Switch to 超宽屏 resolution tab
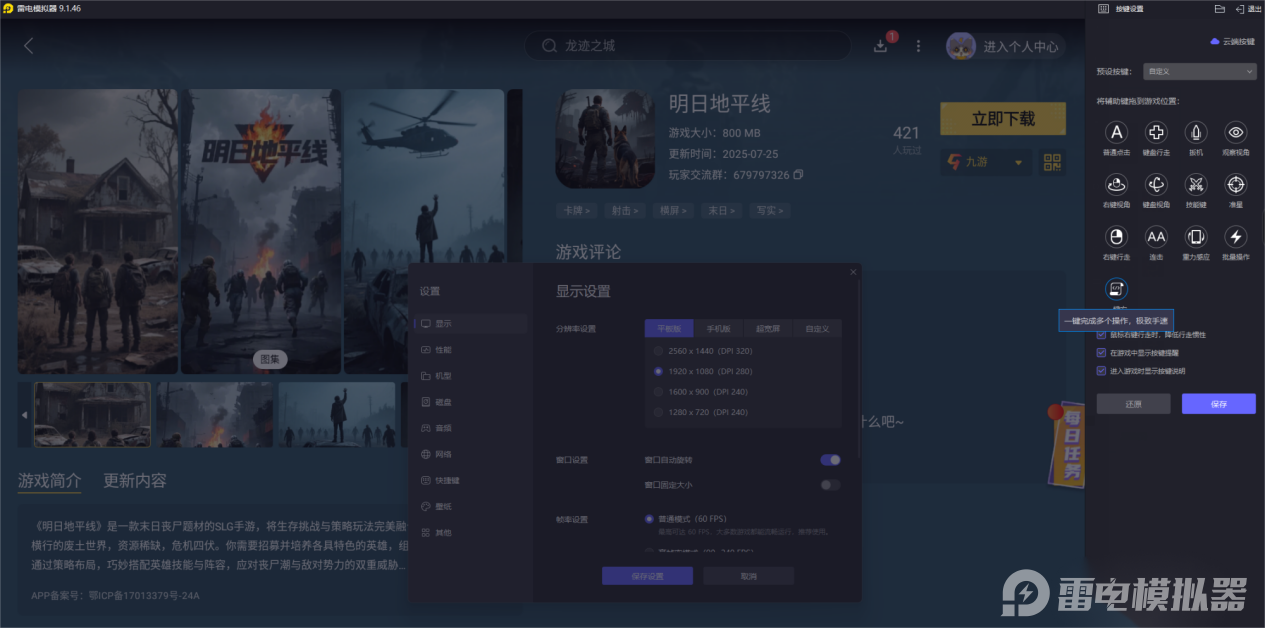Image resolution: width=1265 pixels, height=628 pixels. pos(767,328)
